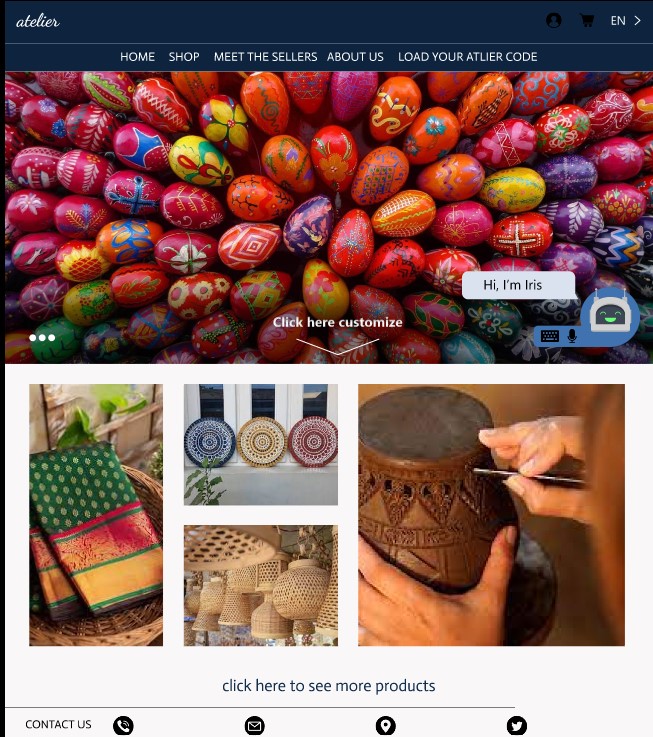Viewport: 653px width, 737px height.
Task: Click LOAD YOUR ATLIER CODE
Action: point(467,57)
